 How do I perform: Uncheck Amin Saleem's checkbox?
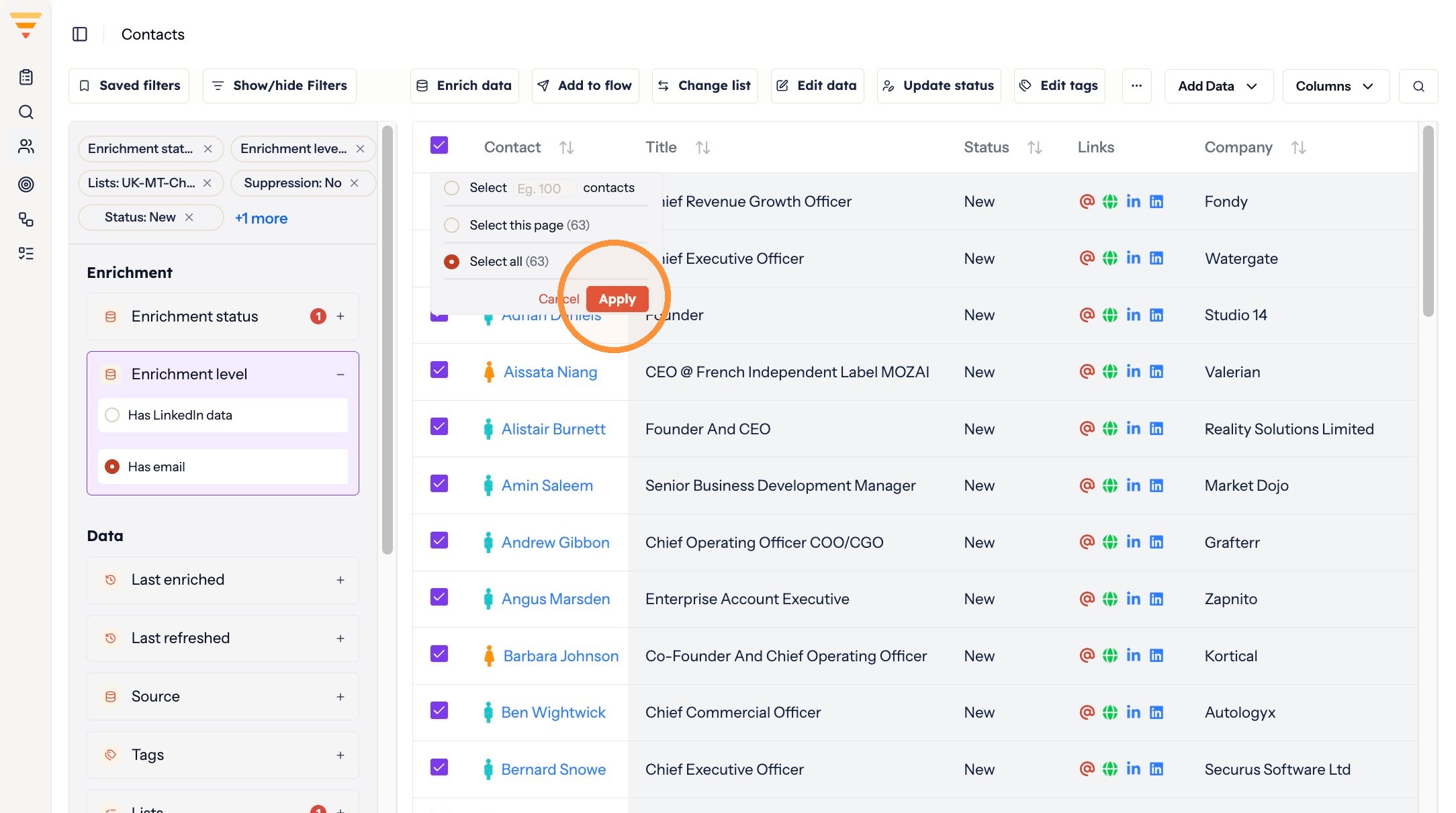point(439,483)
